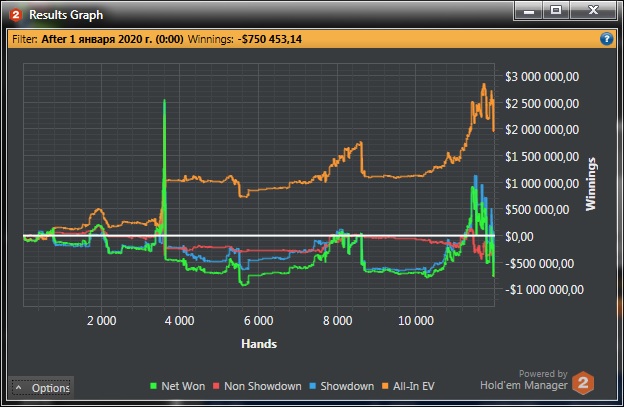This screenshot has height=408, width=624.
Task: Click the $1 000 000,00 axis label
Action: tap(542, 184)
